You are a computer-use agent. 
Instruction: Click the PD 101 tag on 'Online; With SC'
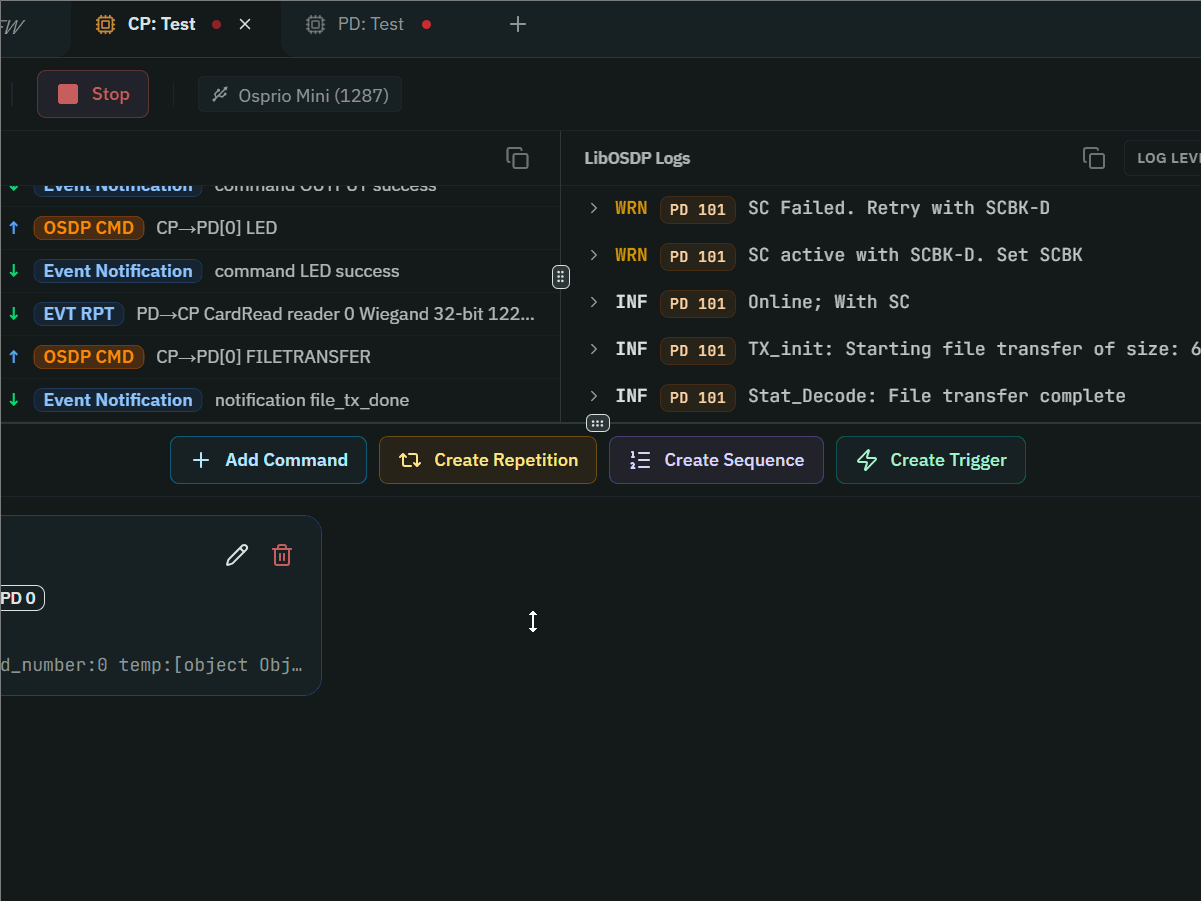coord(698,303)
